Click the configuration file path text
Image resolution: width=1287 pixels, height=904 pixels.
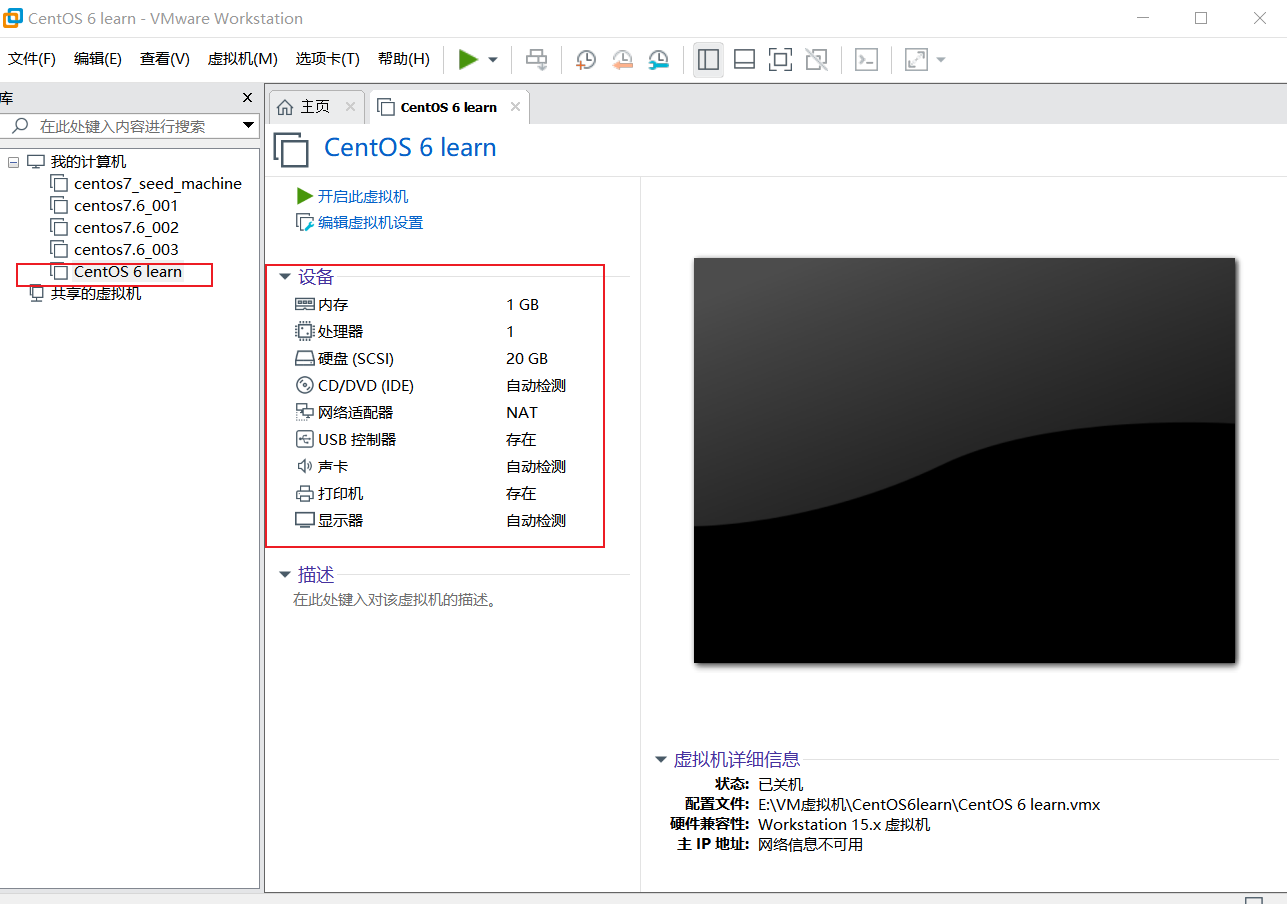tap(929, 805)
